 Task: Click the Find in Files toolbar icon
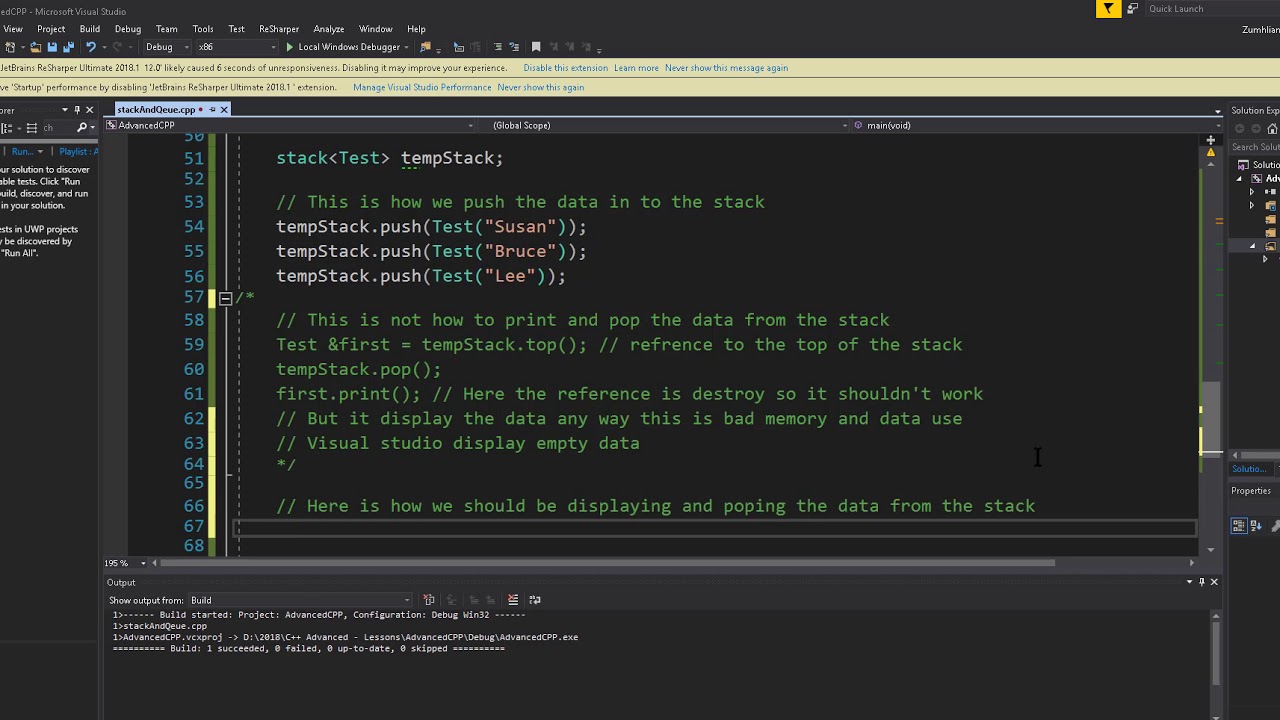click(425, 47)
